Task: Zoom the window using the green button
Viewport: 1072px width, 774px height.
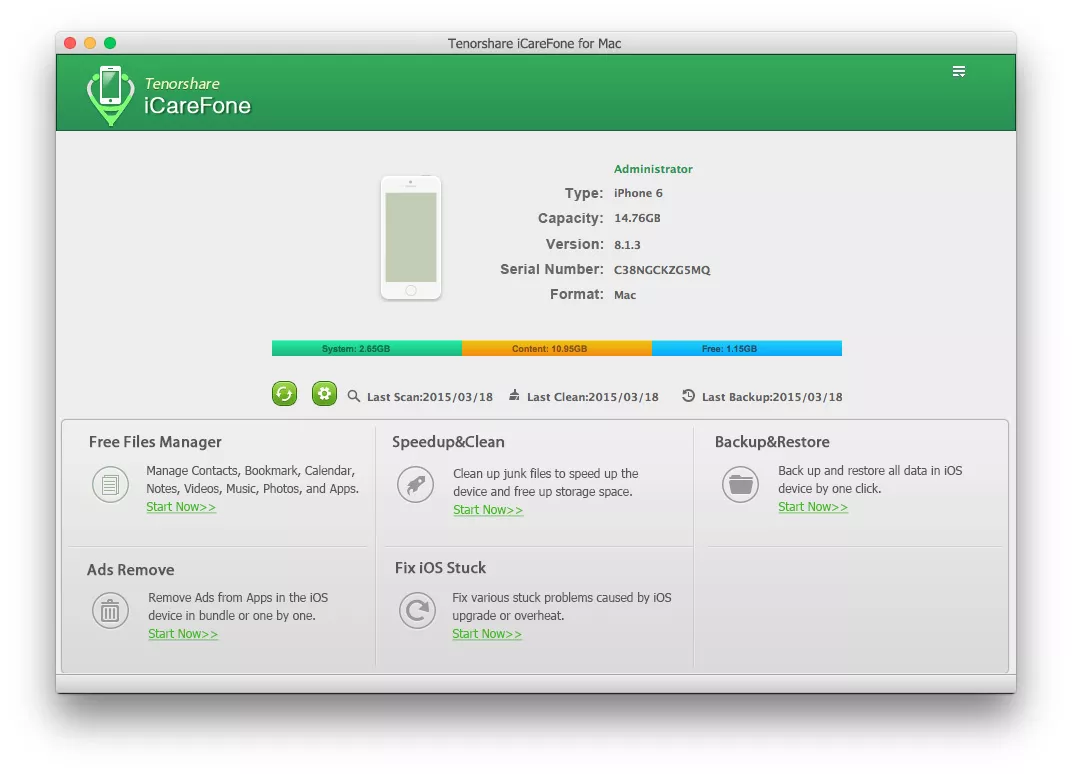Action: coord(109,43)
